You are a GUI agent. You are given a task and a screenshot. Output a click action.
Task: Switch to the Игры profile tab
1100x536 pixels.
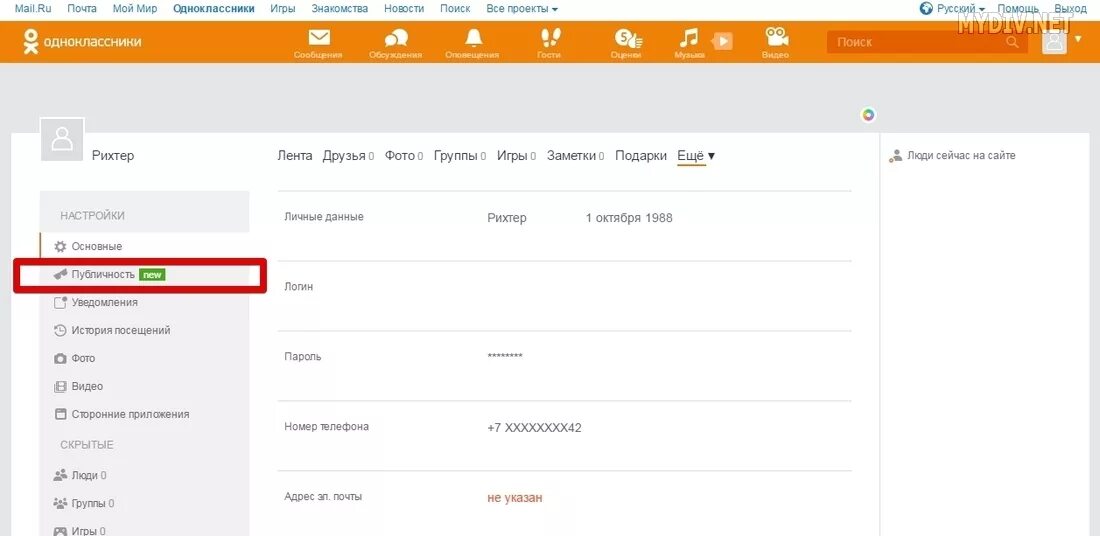(x=516, y=156)
